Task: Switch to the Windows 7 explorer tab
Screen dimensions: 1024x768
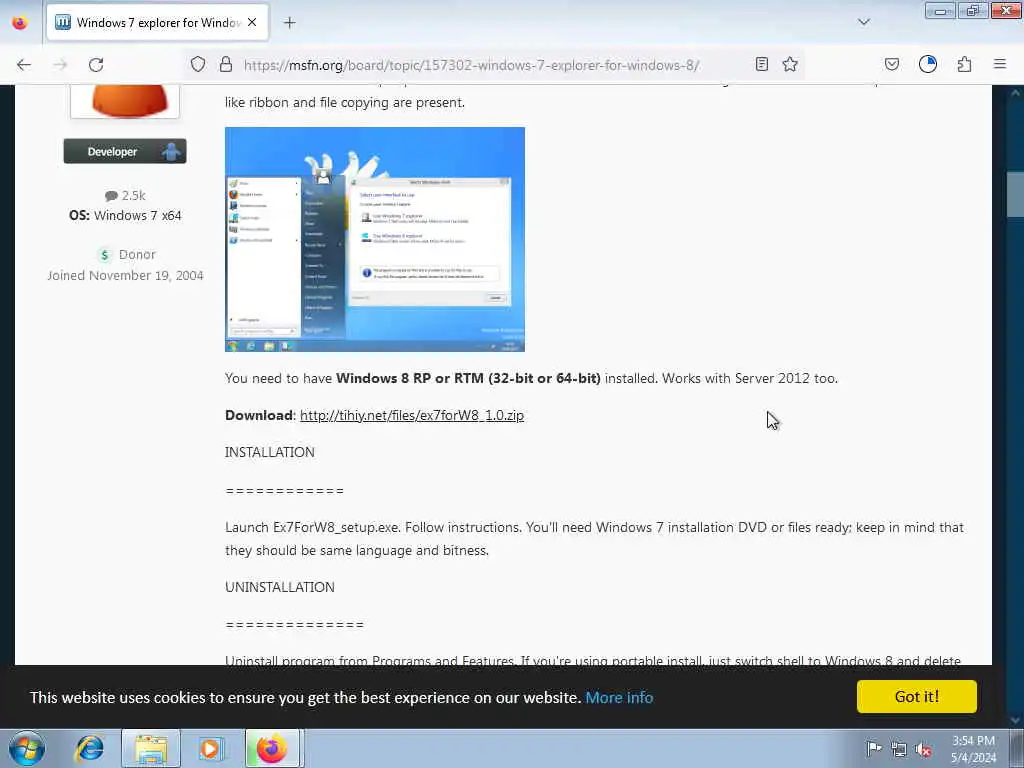Action: 157,23
